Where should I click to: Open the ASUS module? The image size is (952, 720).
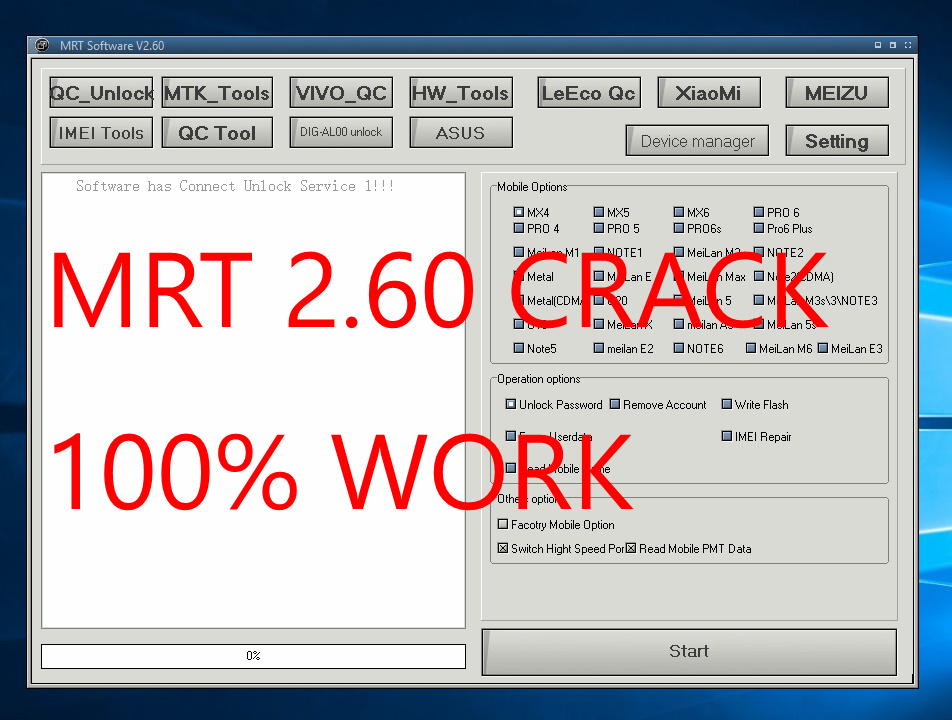[x=461, y=133]
